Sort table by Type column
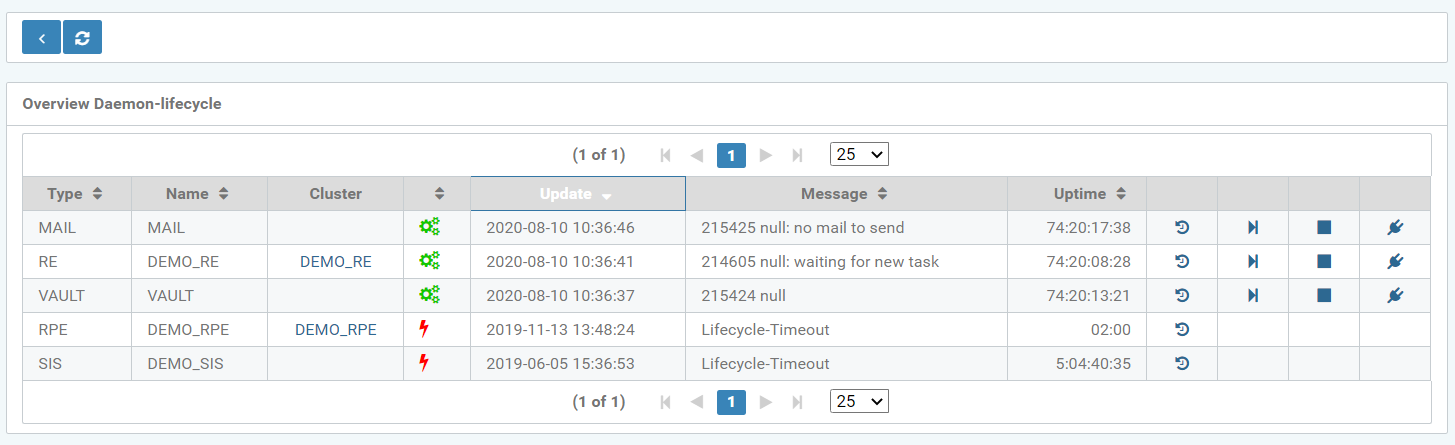 point(75,194)
